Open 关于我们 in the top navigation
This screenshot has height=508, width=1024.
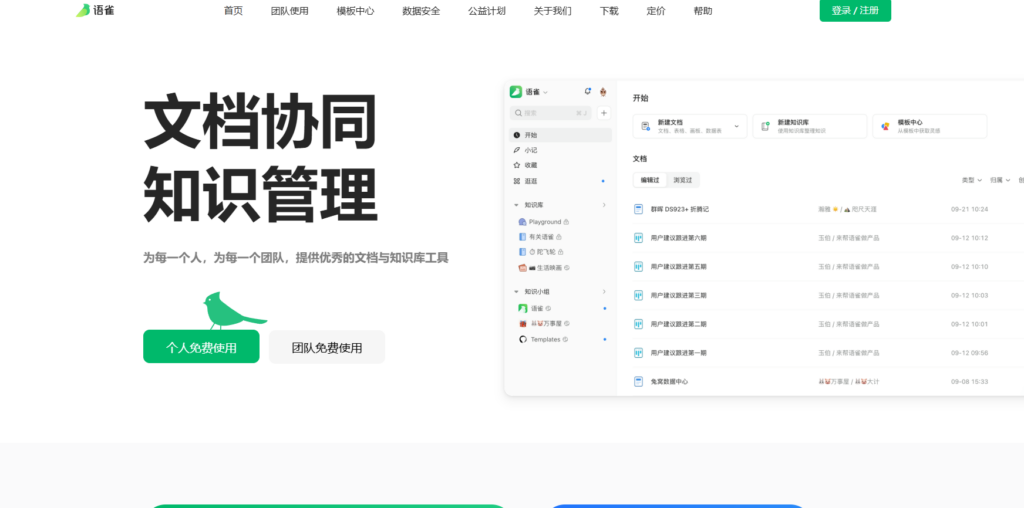(552, 10)
